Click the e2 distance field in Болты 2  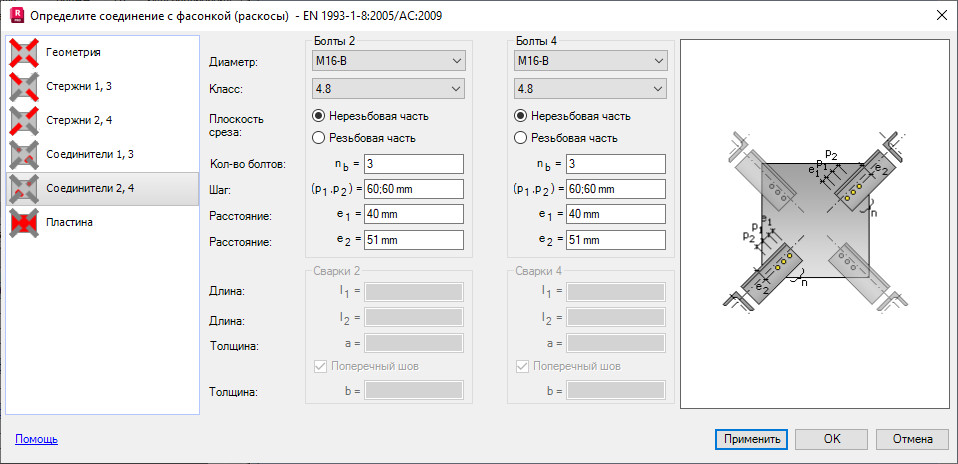(414, 240)
